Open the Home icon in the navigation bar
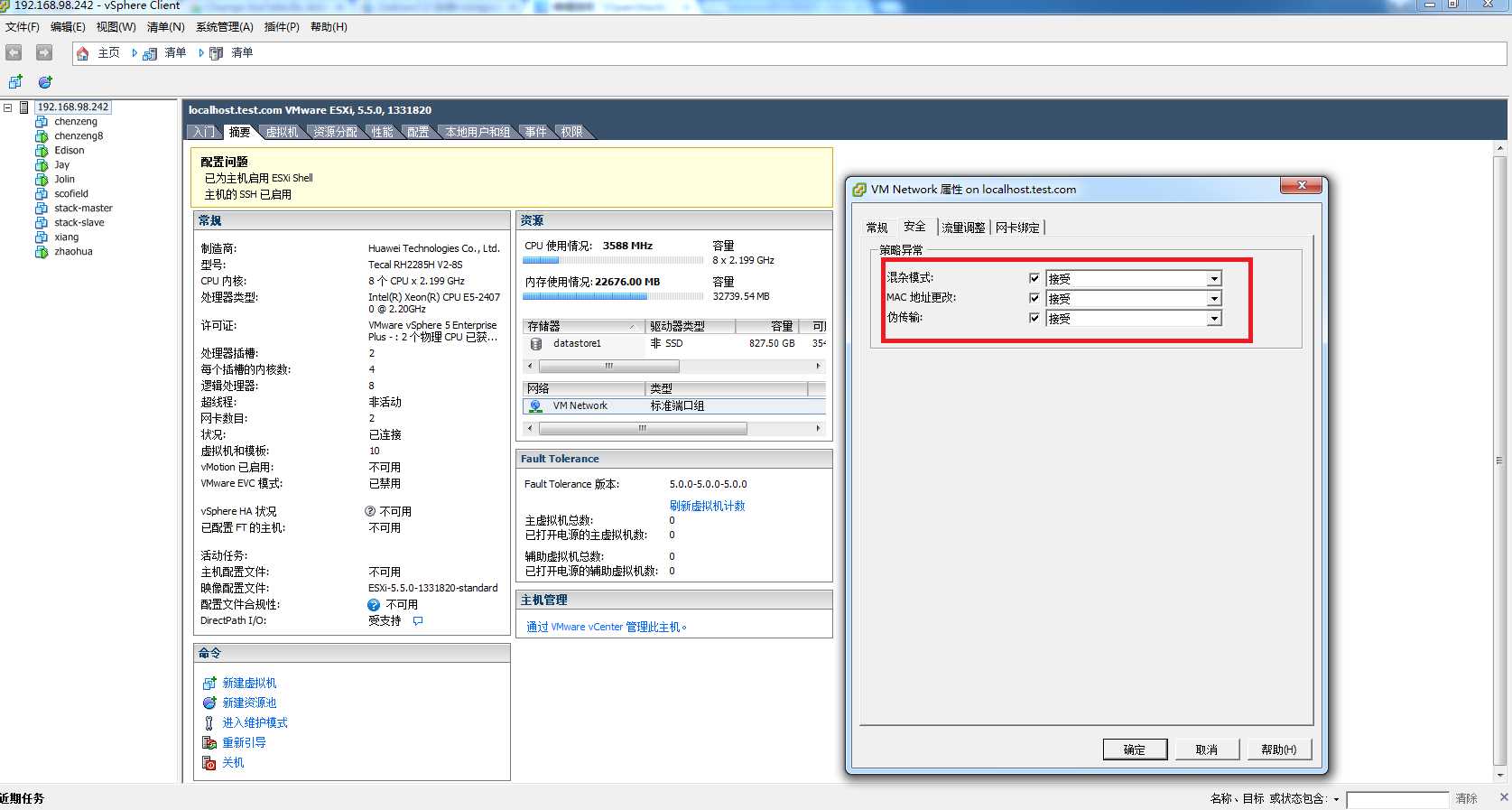Image resolution: width=1512 pixels, height=810 pixels. click(x=82, y=53)
